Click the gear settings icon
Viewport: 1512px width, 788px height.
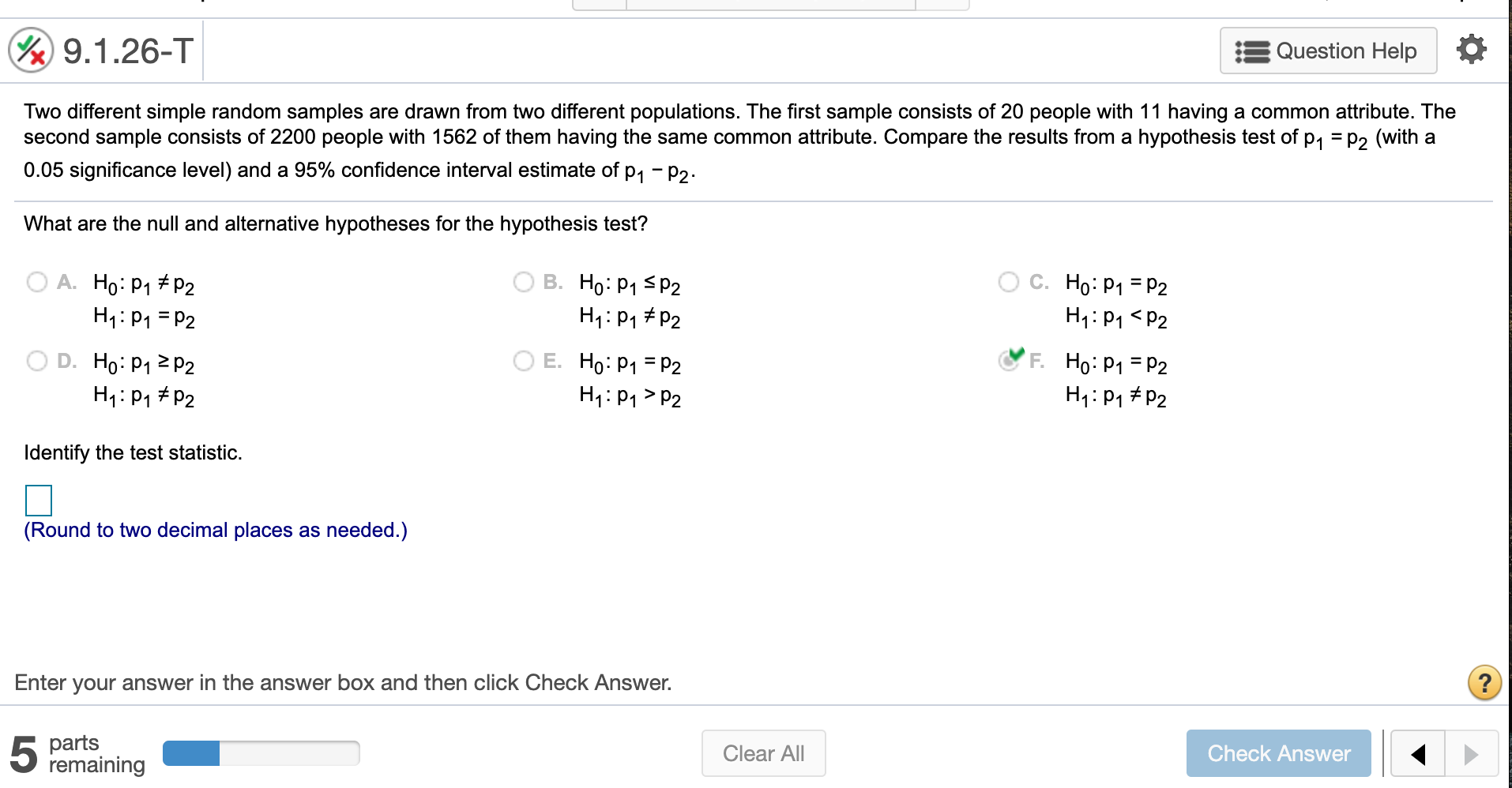[1470, 50]
